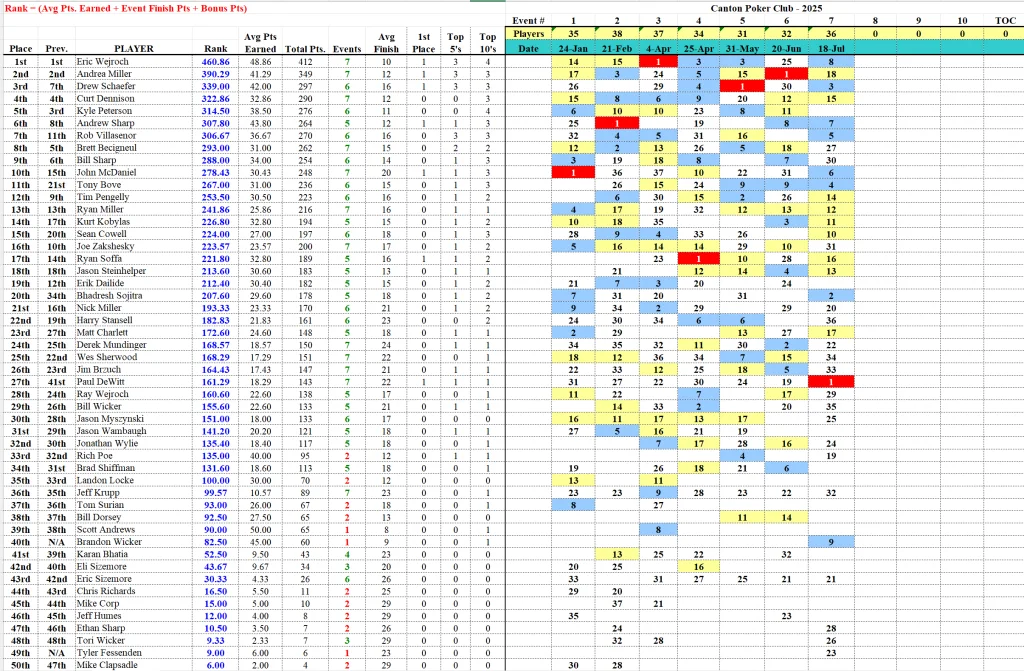Click the Avg Pts Earned column header
This screenshot has width=1024, height=671.
[x=260, y=42]
